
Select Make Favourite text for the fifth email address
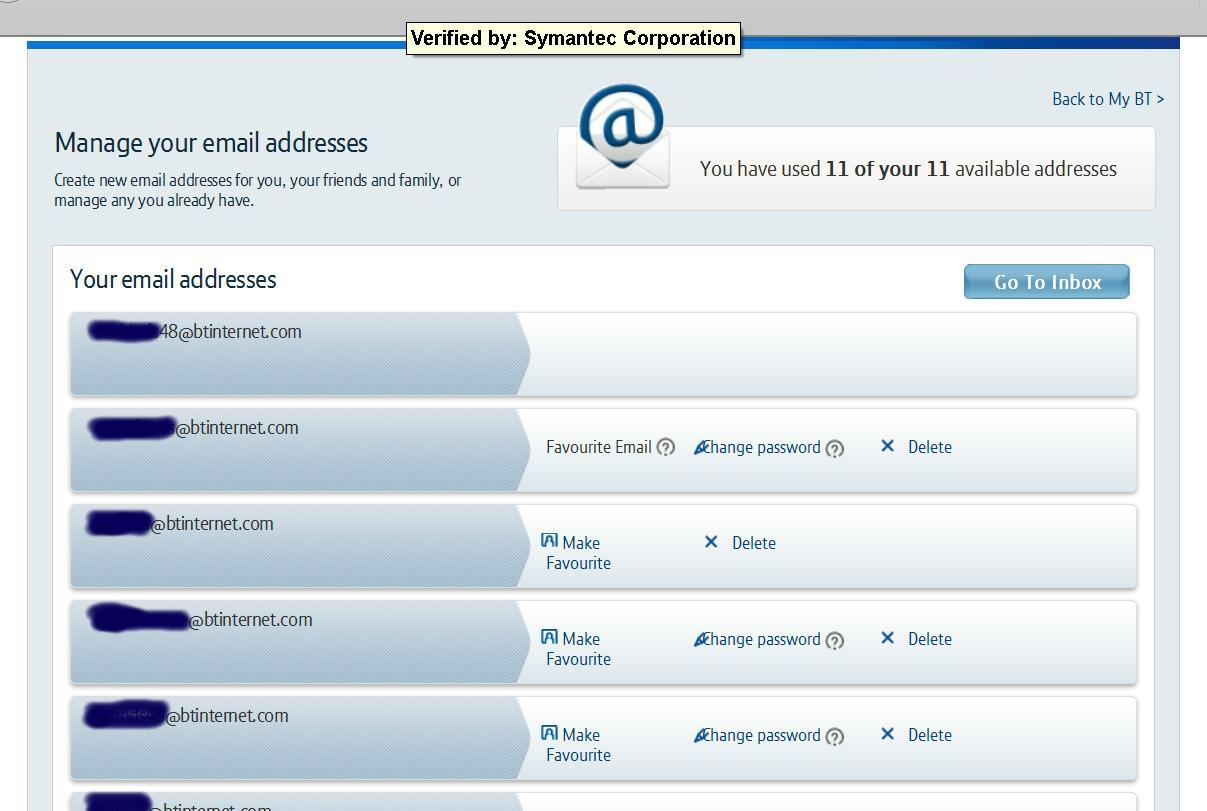pyautogui.click(x=578, y=745)
